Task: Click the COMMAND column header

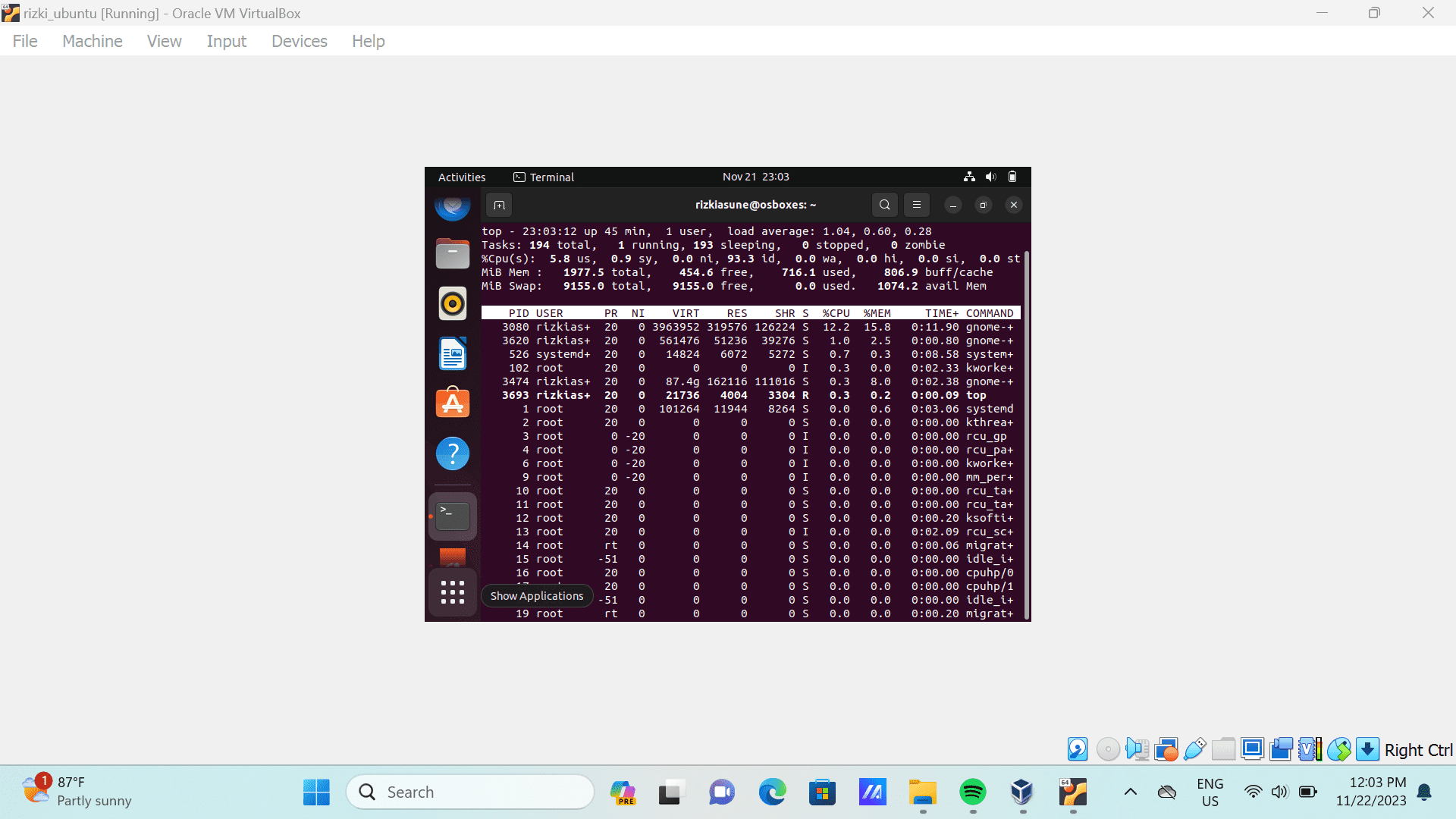Action: coord(990,313)
